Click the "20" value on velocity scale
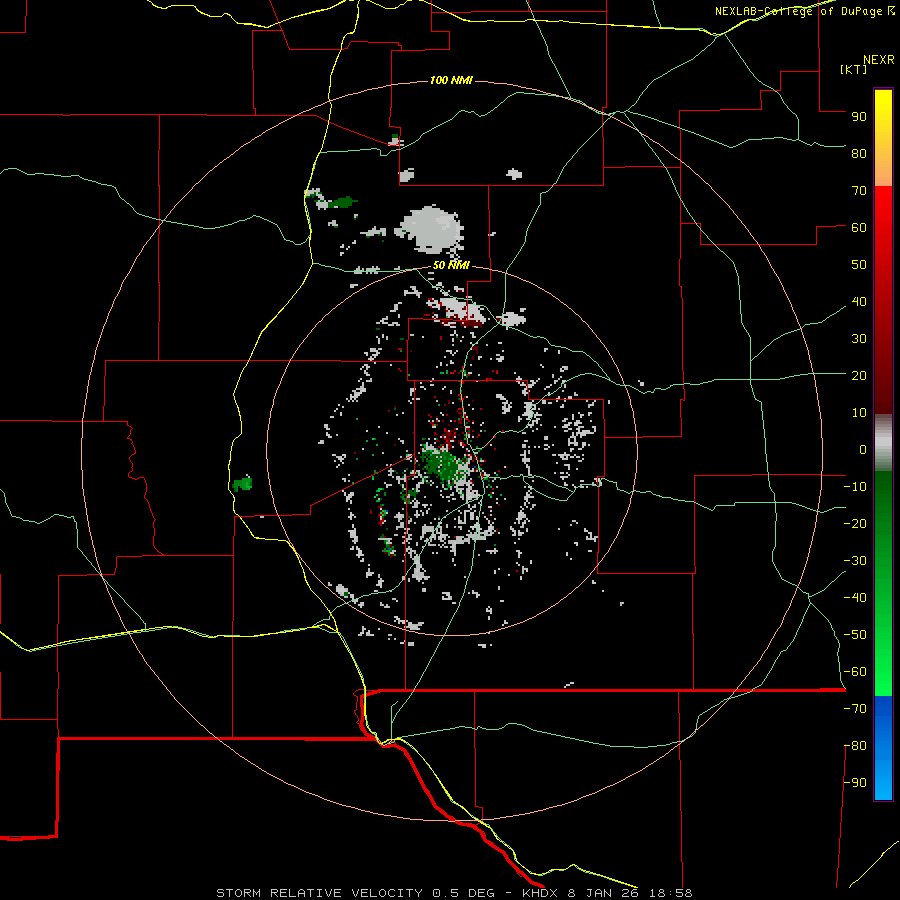 click(859, 375)
